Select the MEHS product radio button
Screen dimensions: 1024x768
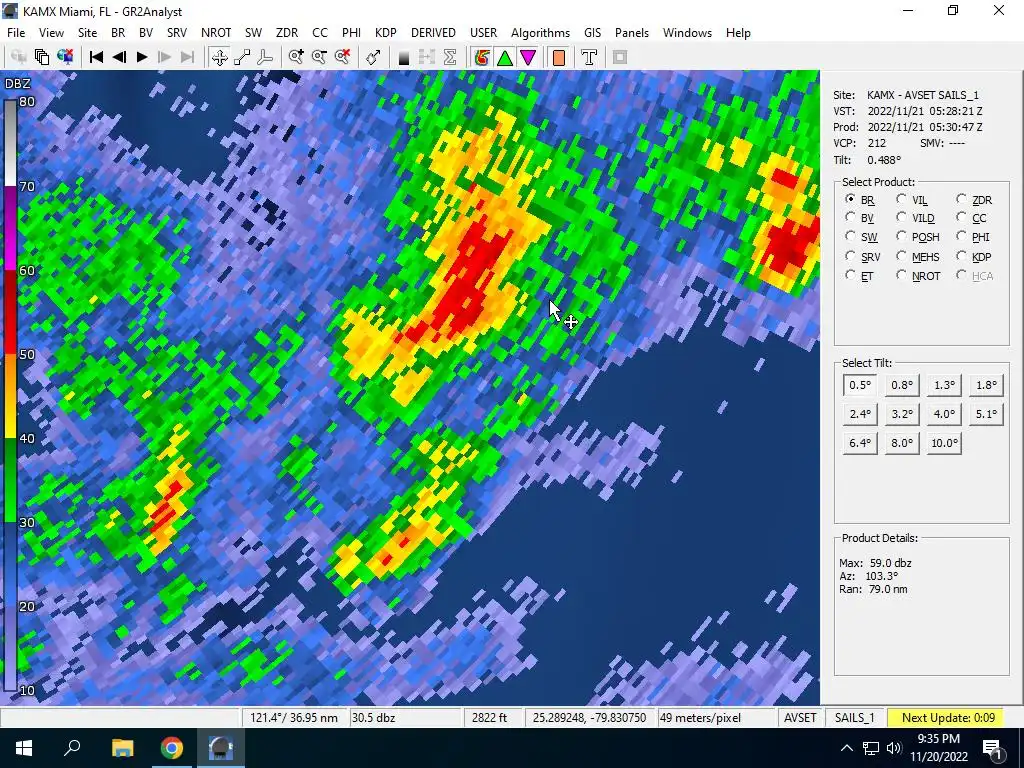[901, 256]
